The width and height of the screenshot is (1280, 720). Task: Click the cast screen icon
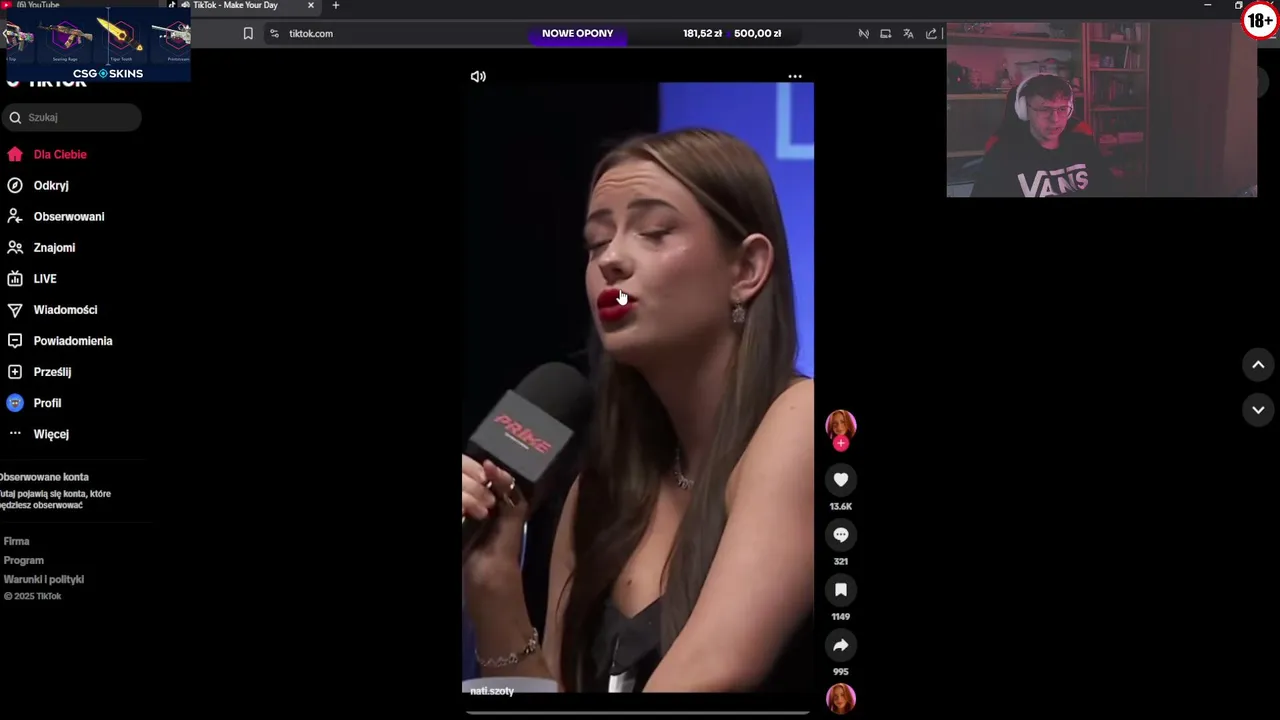tap(885, 33)
